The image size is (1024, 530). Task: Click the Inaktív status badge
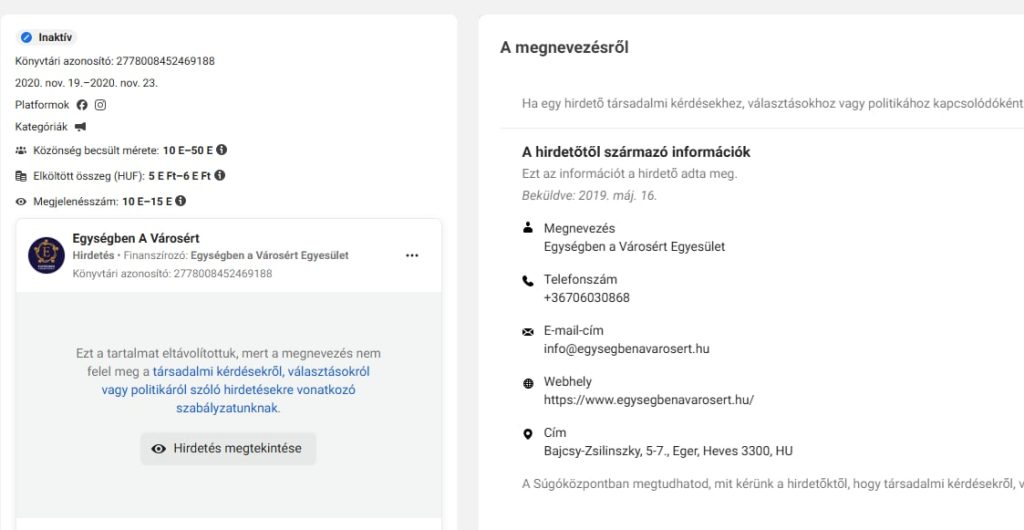click(x=47, y=37)
